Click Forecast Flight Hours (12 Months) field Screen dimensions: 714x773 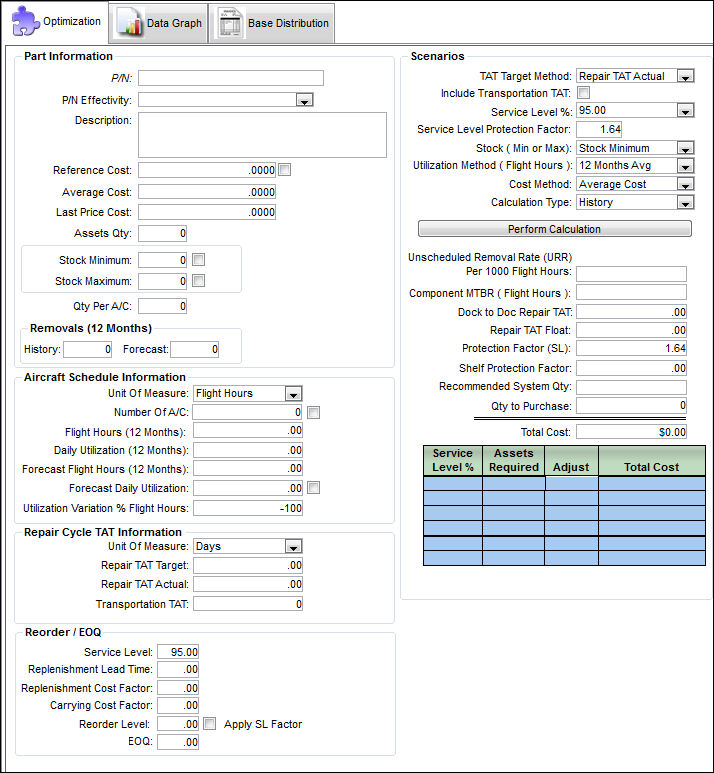coord(248,468)
